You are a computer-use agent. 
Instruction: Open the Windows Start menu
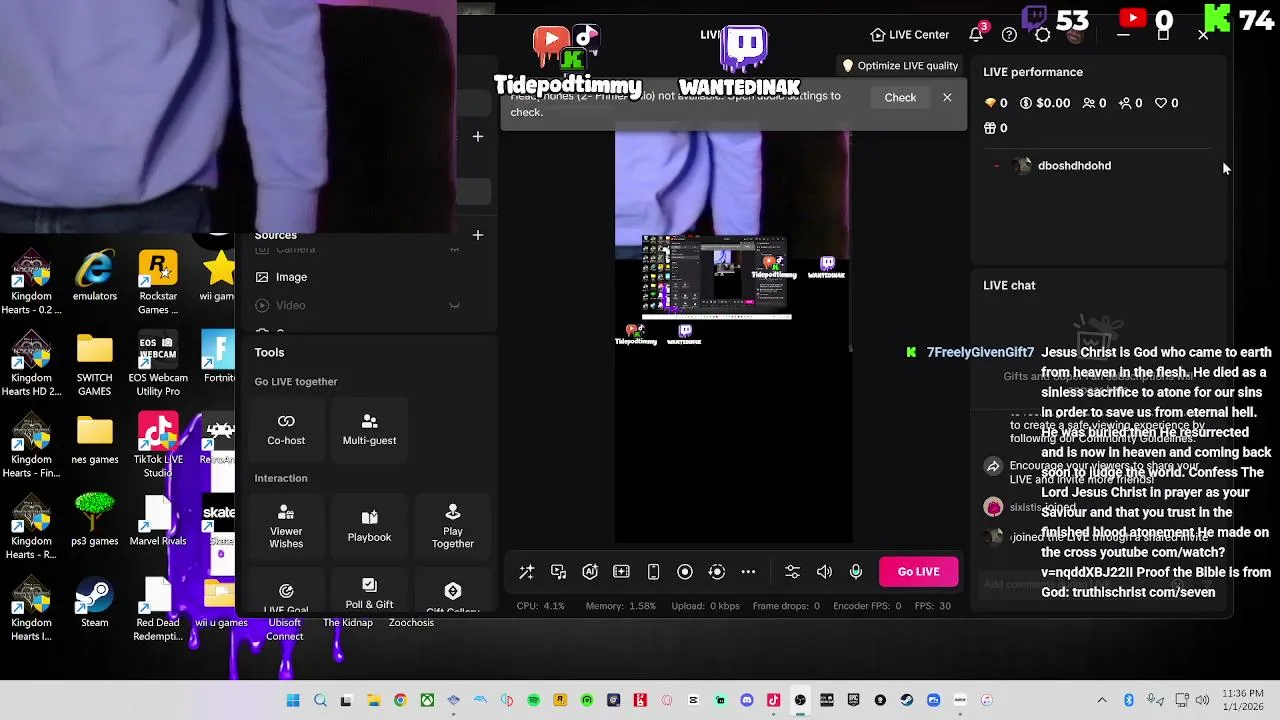pyautogui.click(x=293, y=700)
